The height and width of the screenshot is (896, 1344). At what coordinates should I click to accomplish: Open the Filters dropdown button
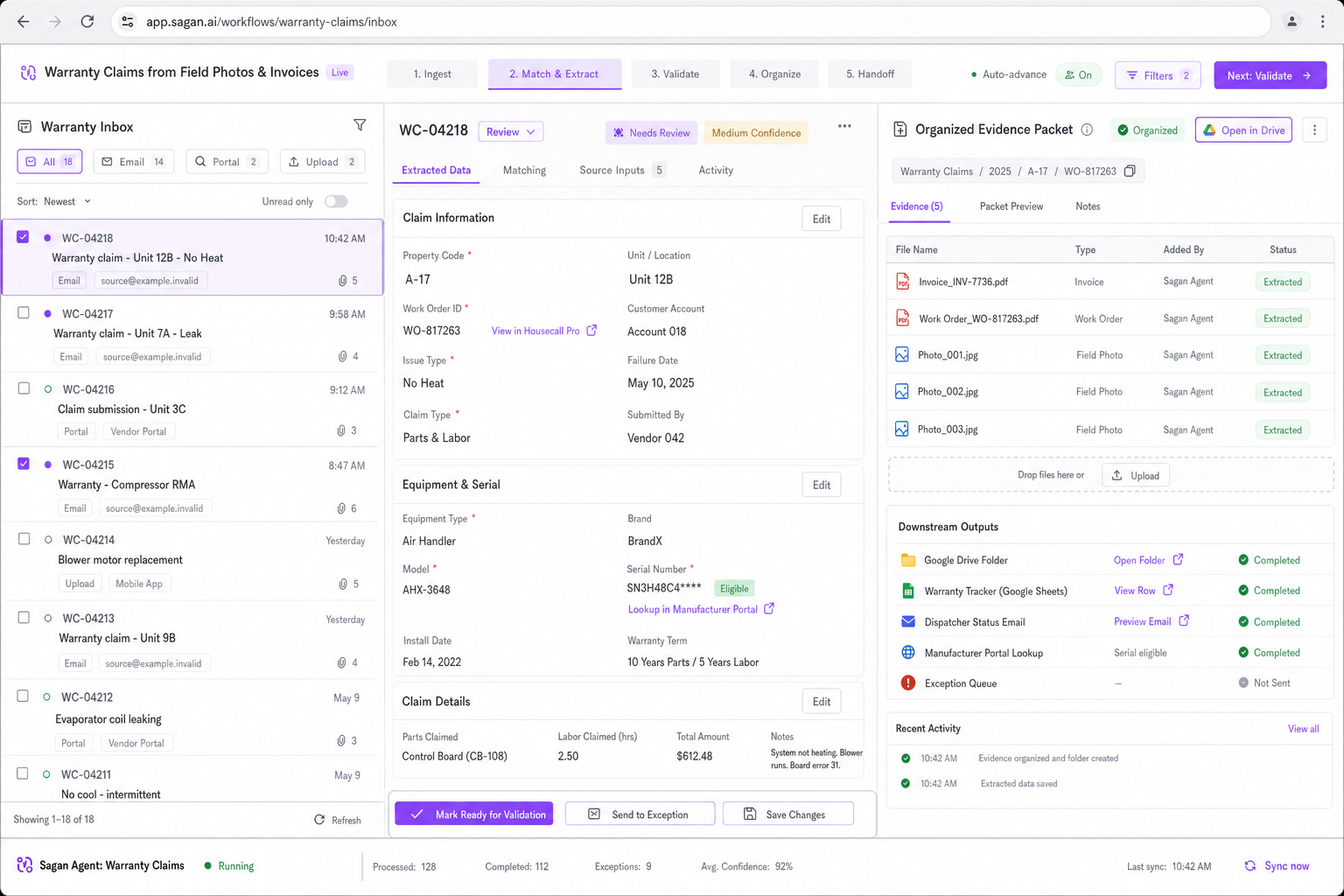coord(1158,75)
